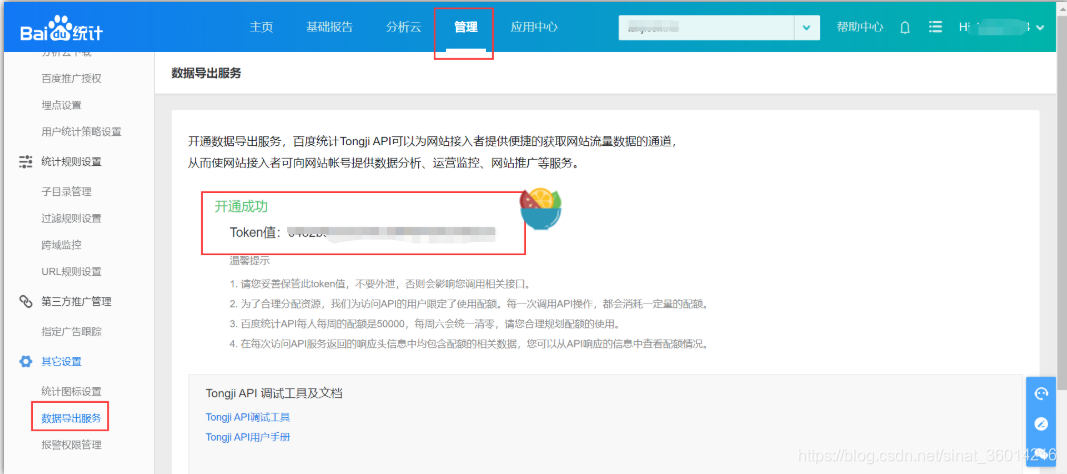
Task: Click the 第三方推广管理 link chain icon
Action: coord(25,301)
